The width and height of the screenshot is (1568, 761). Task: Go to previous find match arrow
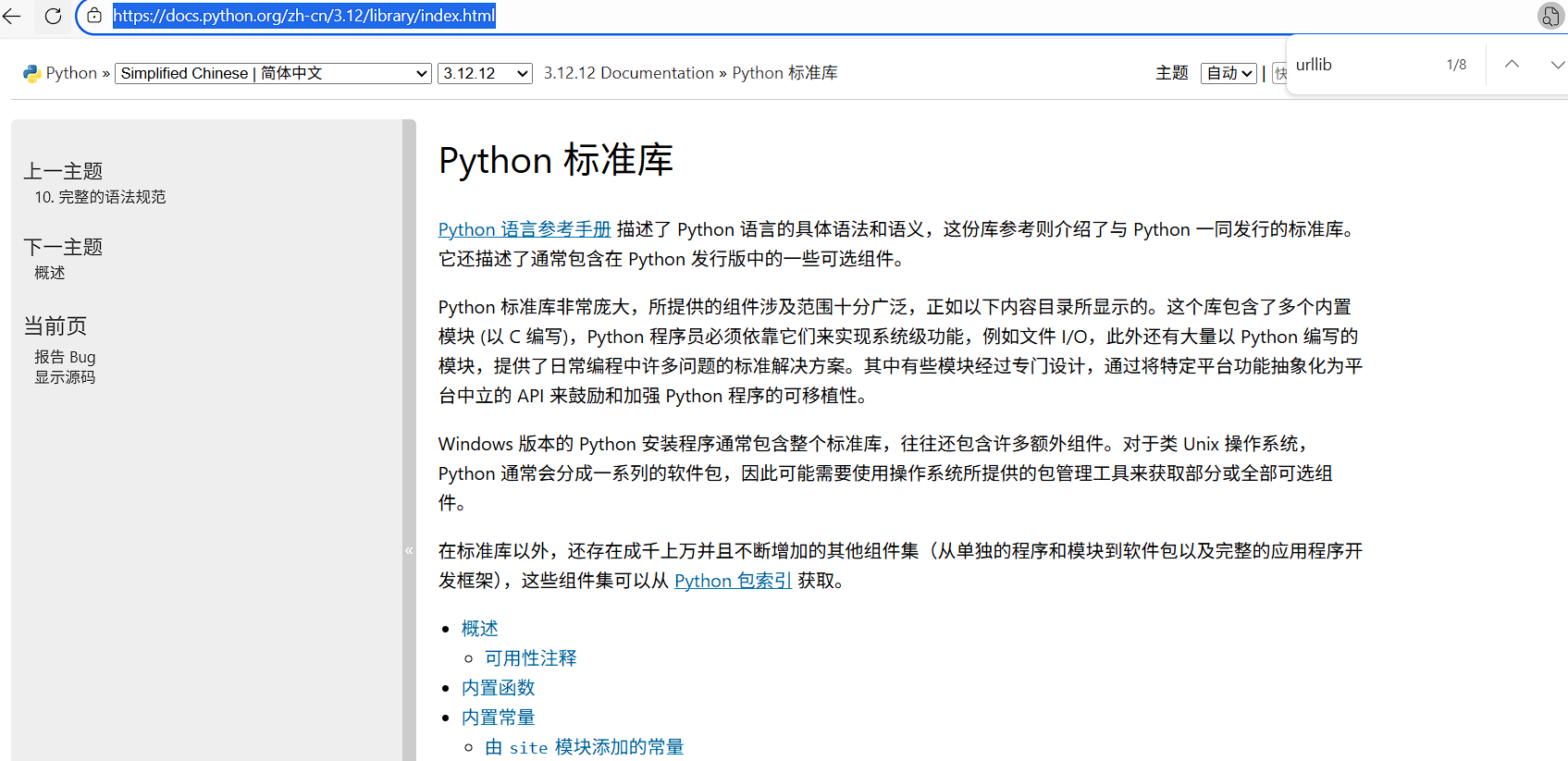1512,64
